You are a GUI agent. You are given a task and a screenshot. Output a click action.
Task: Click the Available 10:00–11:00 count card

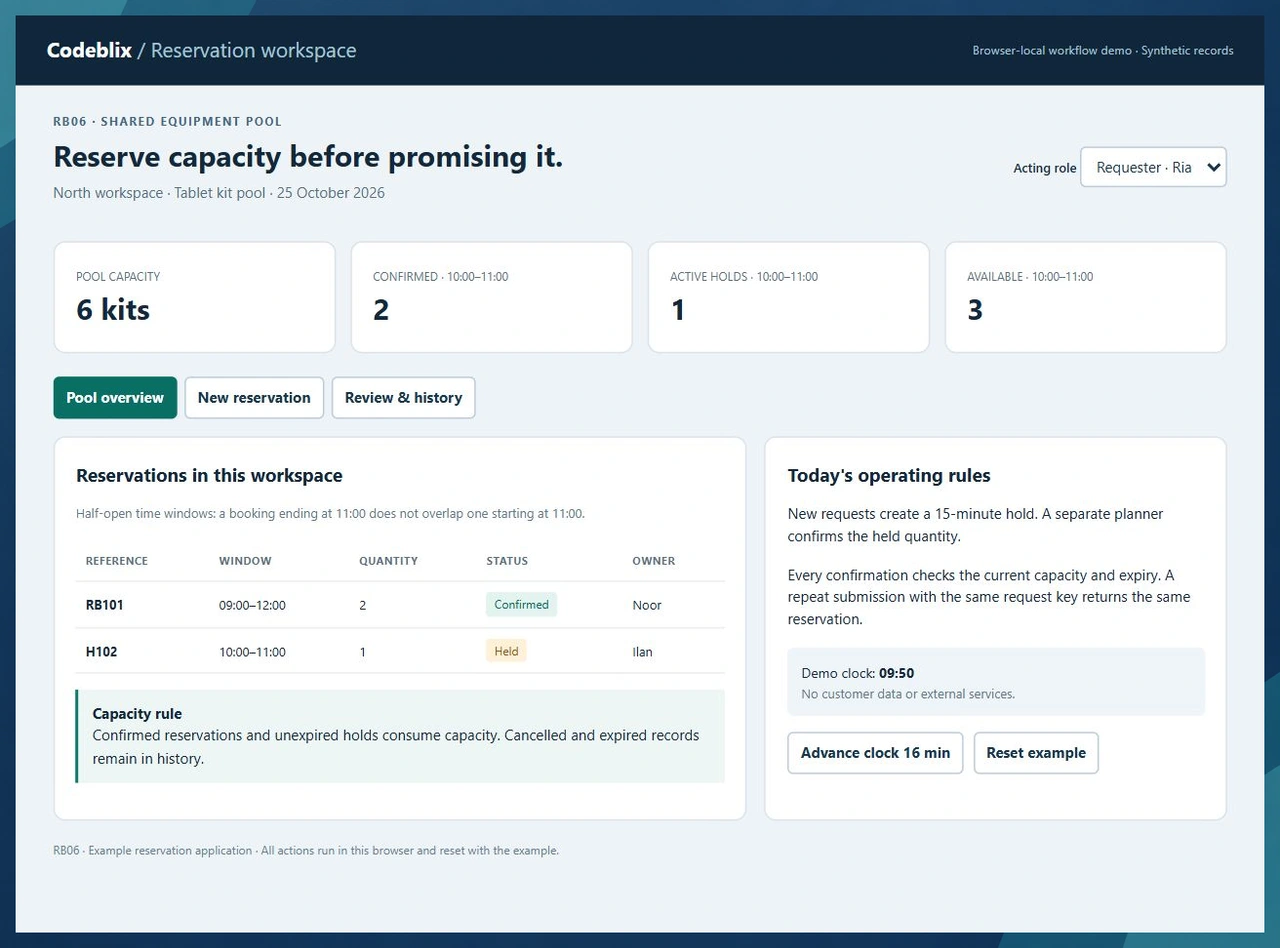(1085, 297)
